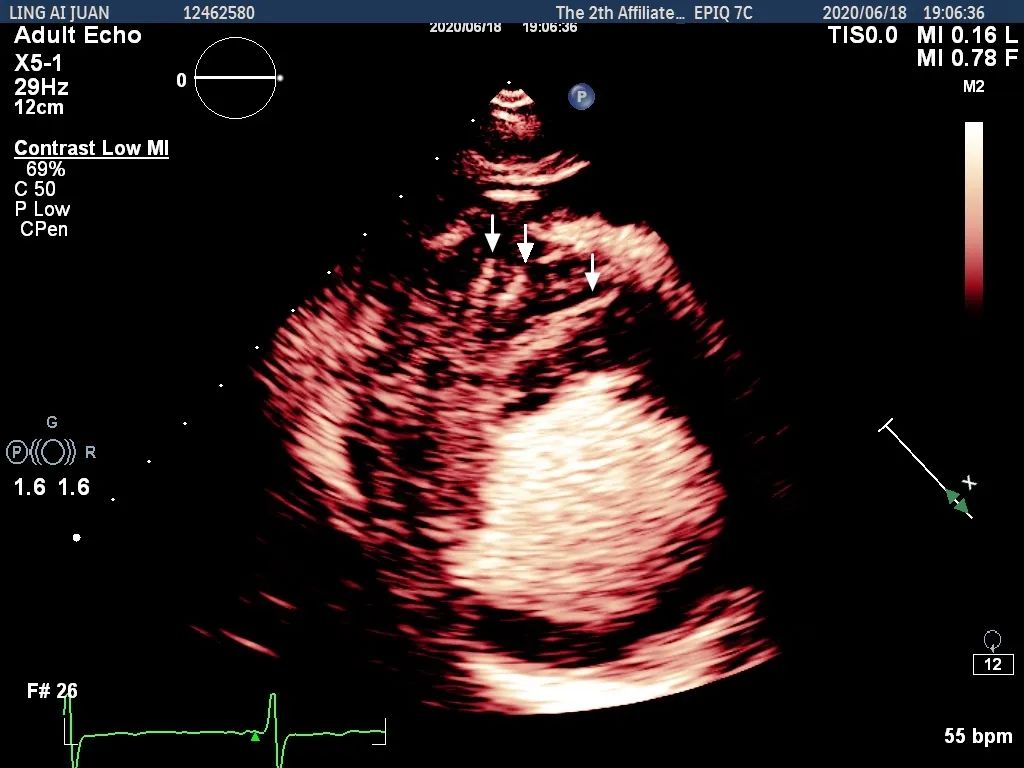Click the patient name LING AI JUAN
Image resolution: width=1024 pixels, height=768 pixels.
[59, 12]
